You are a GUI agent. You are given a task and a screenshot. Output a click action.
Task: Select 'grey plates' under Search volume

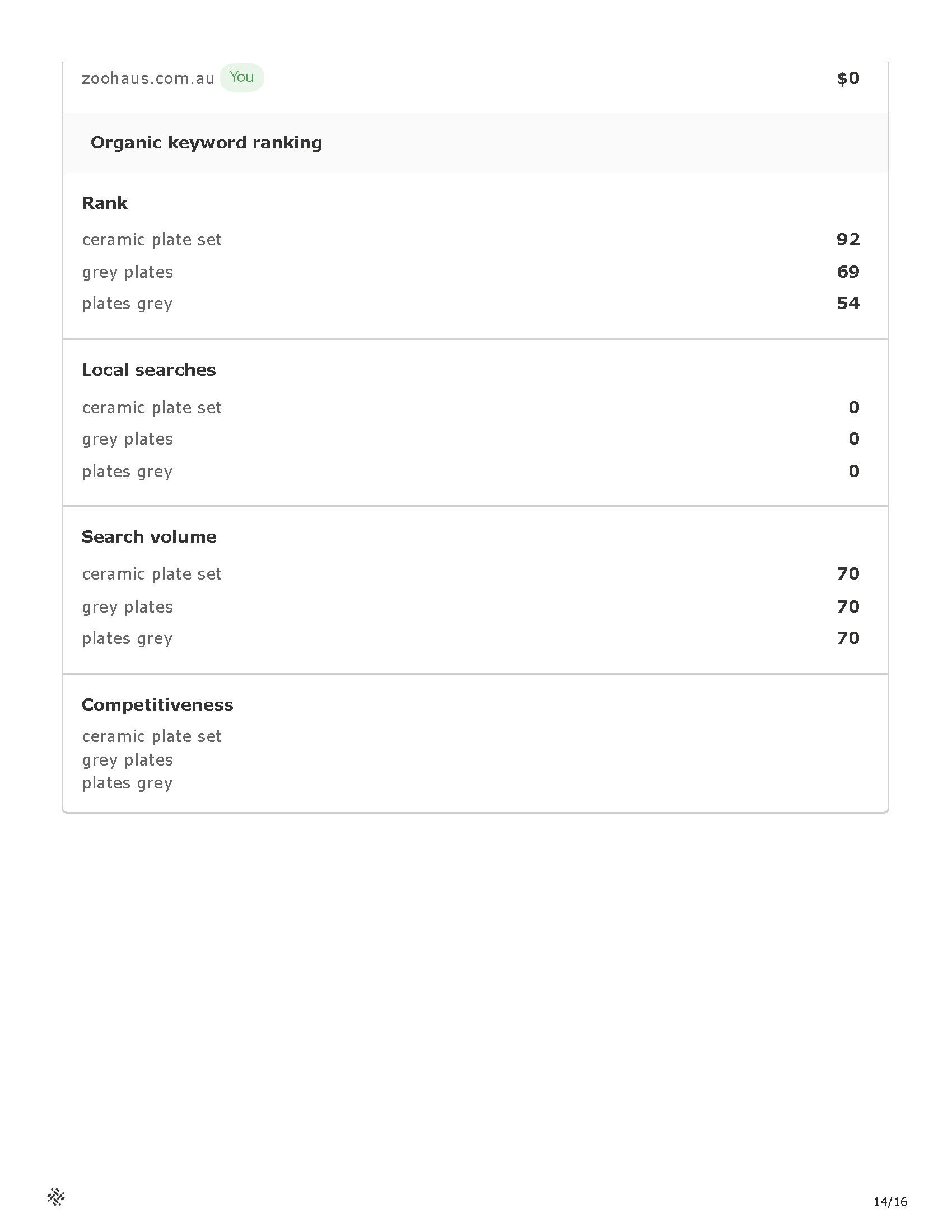point(128,607)
